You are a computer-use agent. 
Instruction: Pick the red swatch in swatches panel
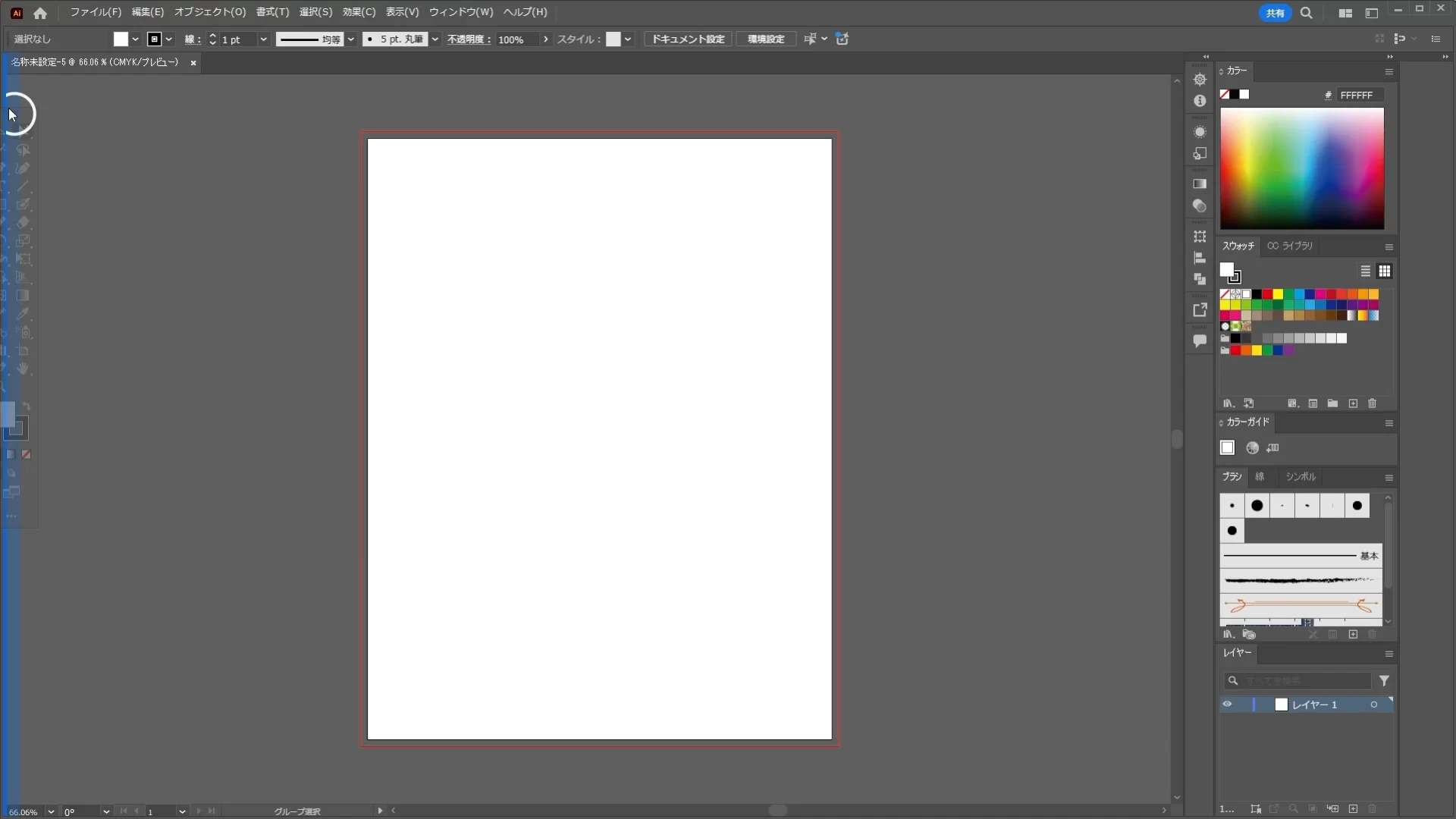click(x=1267, y=294)
